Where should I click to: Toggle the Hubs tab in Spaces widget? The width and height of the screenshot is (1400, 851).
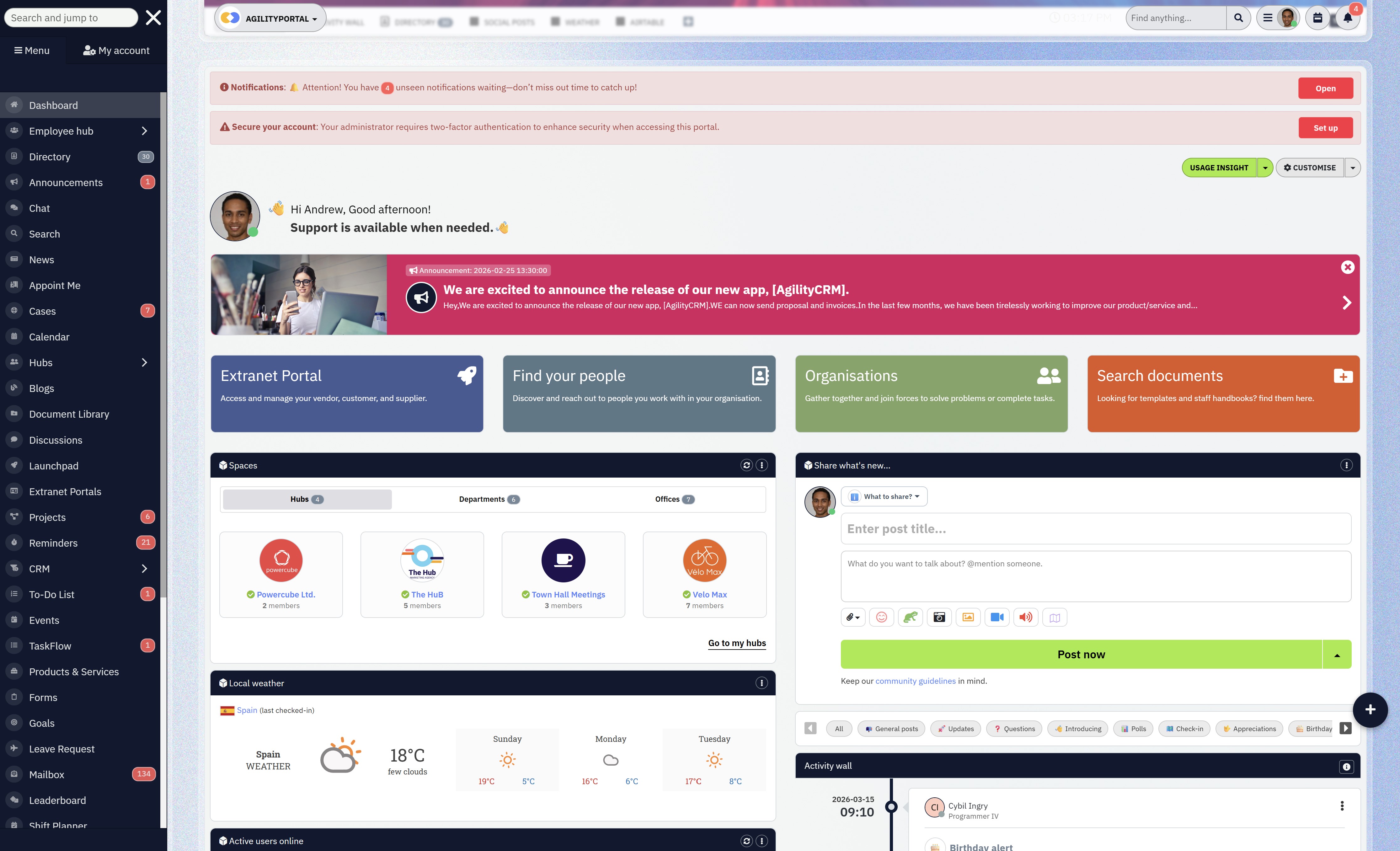(x=306, y=499)
